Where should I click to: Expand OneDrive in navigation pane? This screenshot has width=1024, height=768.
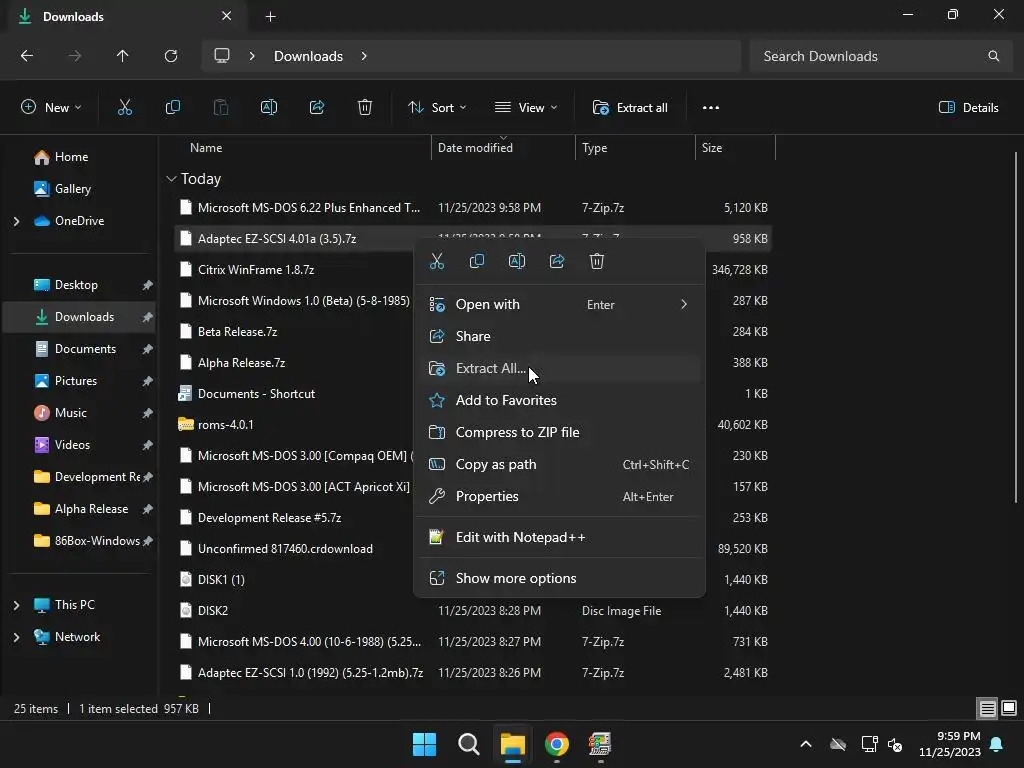pos(16,221)
